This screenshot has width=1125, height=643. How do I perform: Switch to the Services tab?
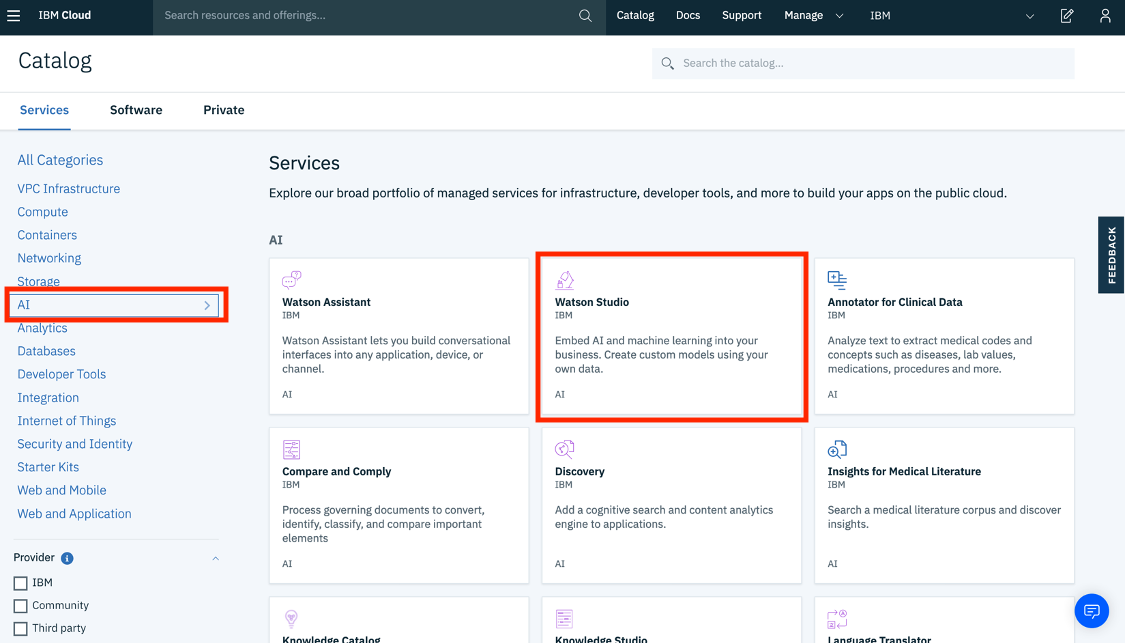coord(44,110)
